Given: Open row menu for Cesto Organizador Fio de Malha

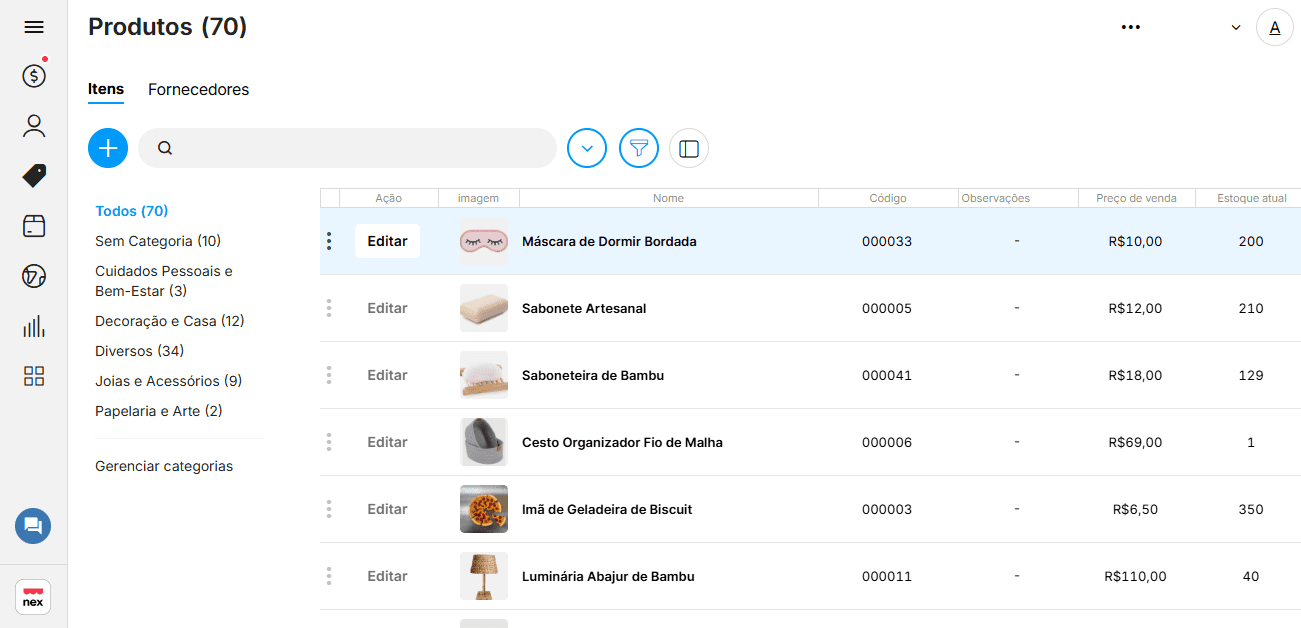Looking at the screenshot, I should pos(329,442).
